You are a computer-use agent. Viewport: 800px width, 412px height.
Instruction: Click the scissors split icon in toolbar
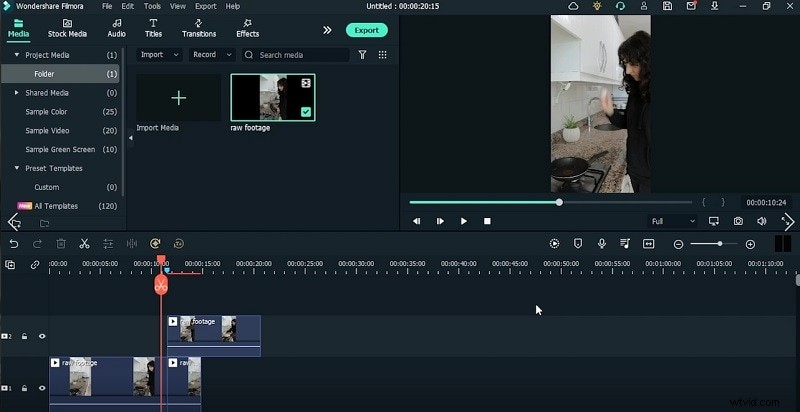click(x=84, y=244)
